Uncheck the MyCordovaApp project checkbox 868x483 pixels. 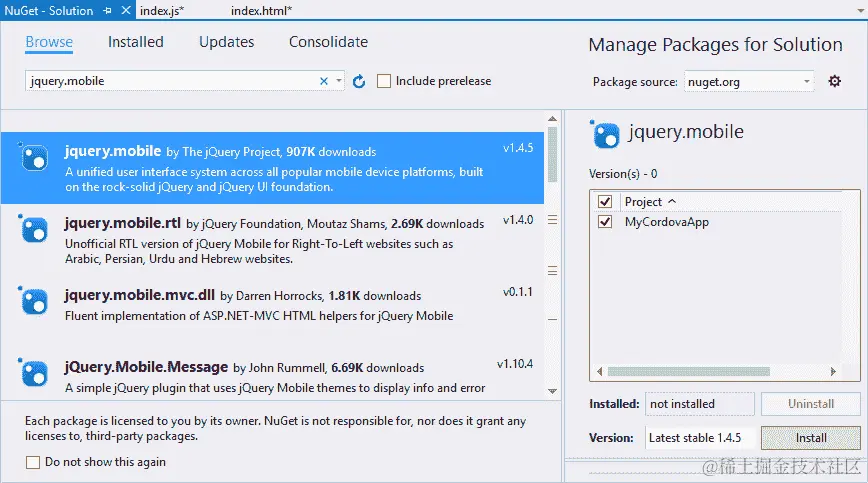click(x=605, y=222)
